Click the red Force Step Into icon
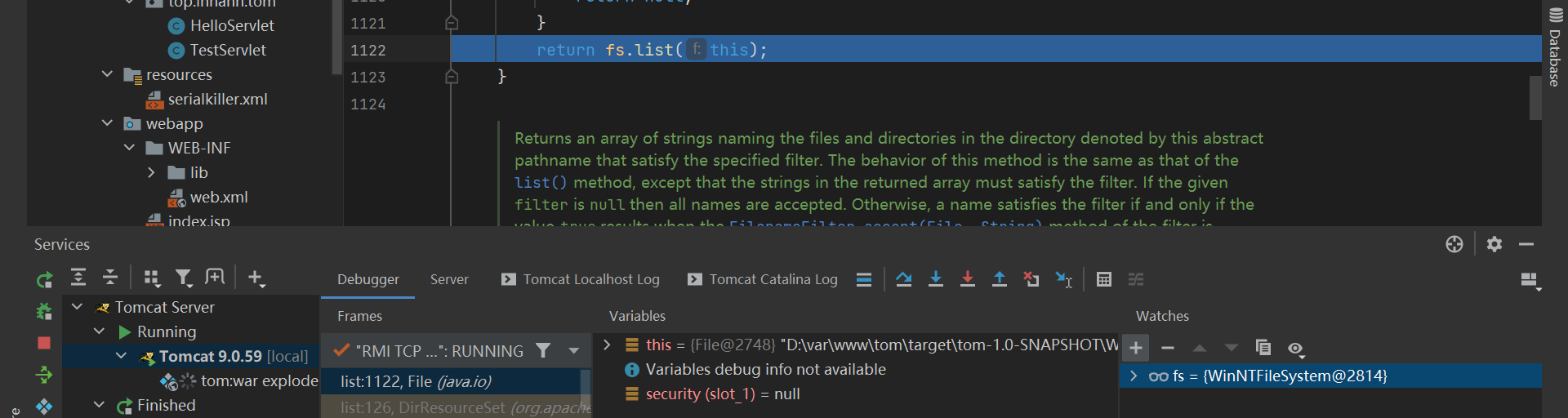 click(x=968, y=279)
